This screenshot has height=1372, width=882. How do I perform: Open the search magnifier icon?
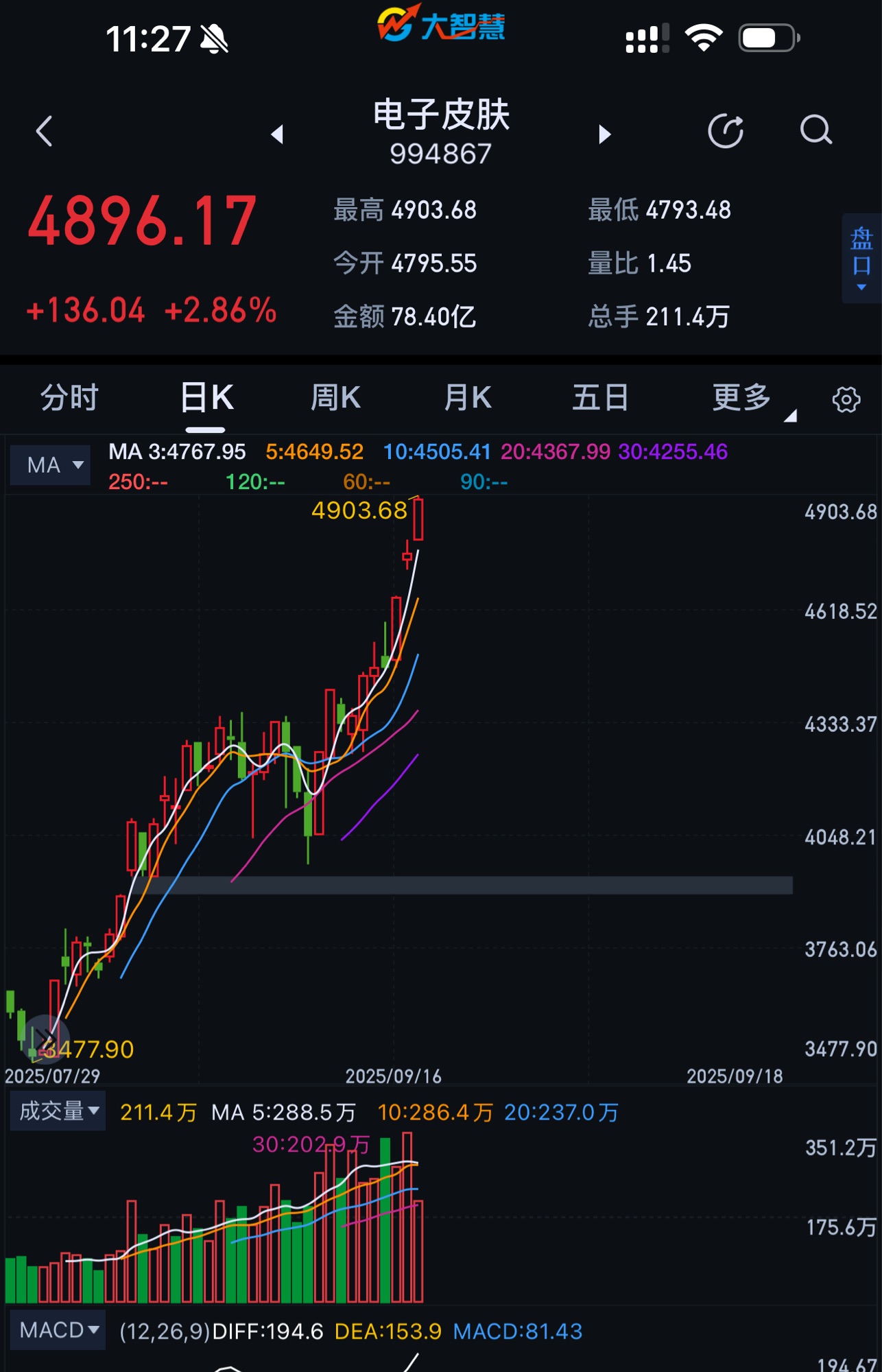point(815,130)
